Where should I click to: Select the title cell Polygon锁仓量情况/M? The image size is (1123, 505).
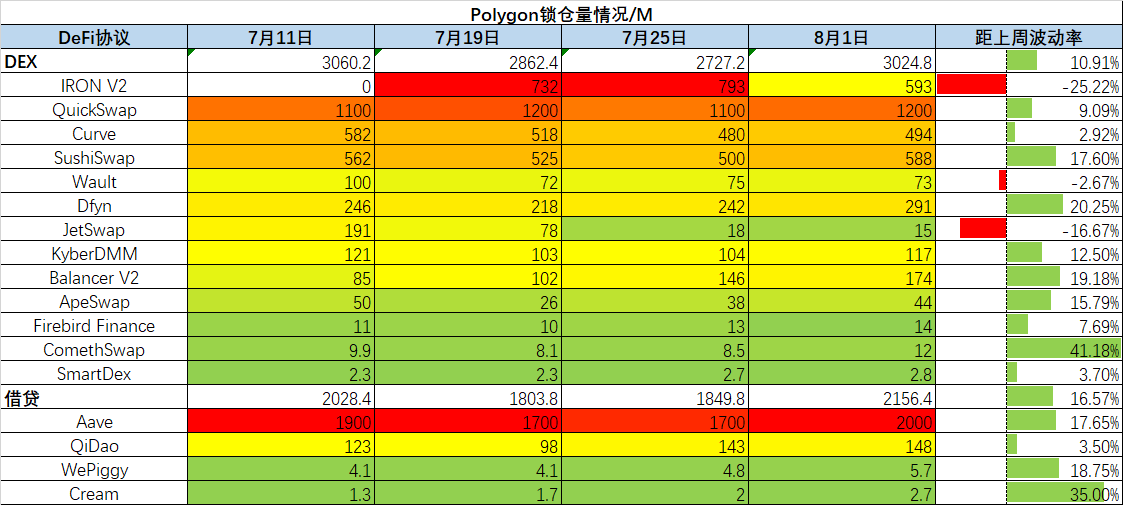[562, 14]
